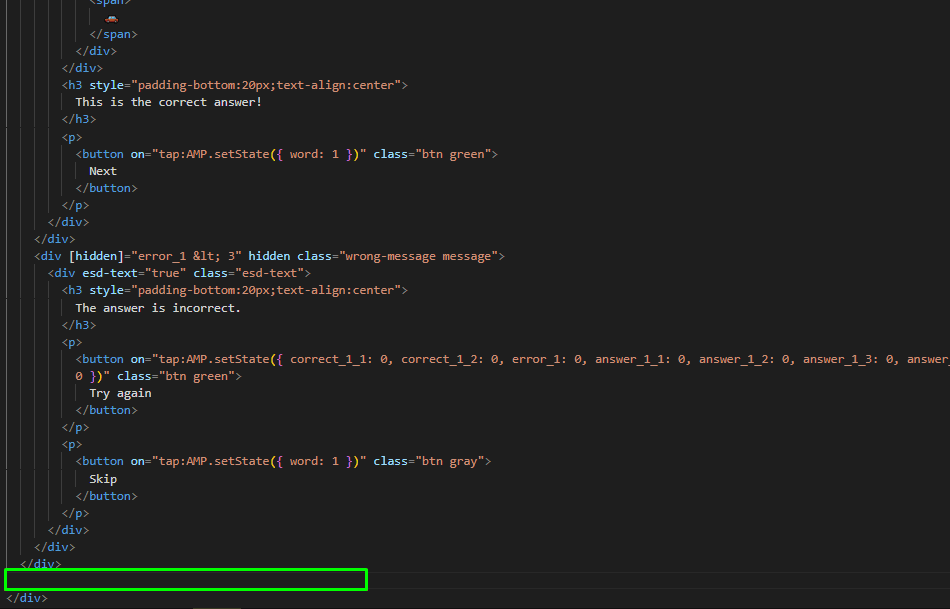Click inside the green highlighted empty line
The width and height of the screenshot is (950, 609).
[185, 579]
